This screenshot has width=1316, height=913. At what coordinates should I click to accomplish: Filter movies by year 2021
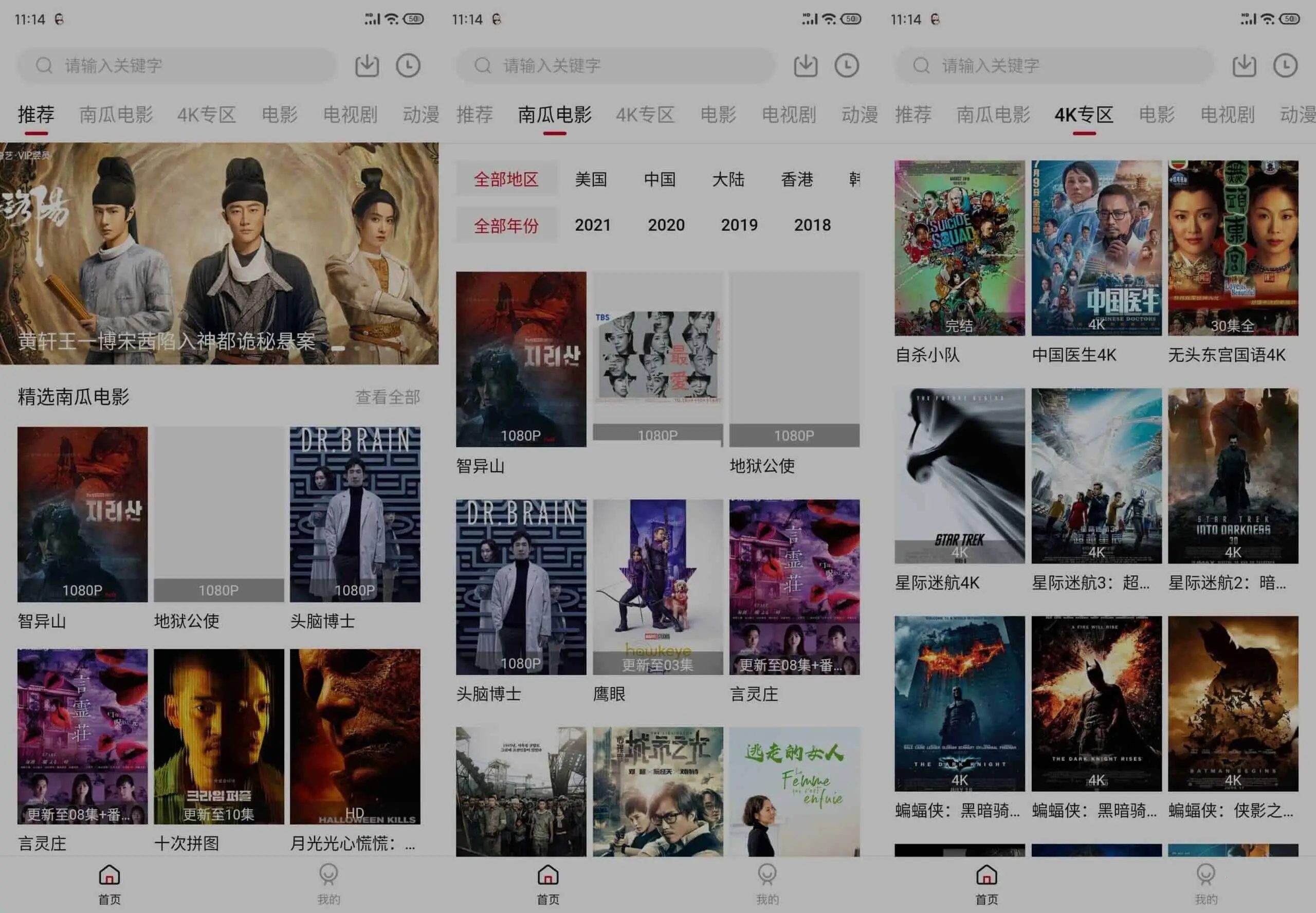pyautogui.click(x=593, y=225)
